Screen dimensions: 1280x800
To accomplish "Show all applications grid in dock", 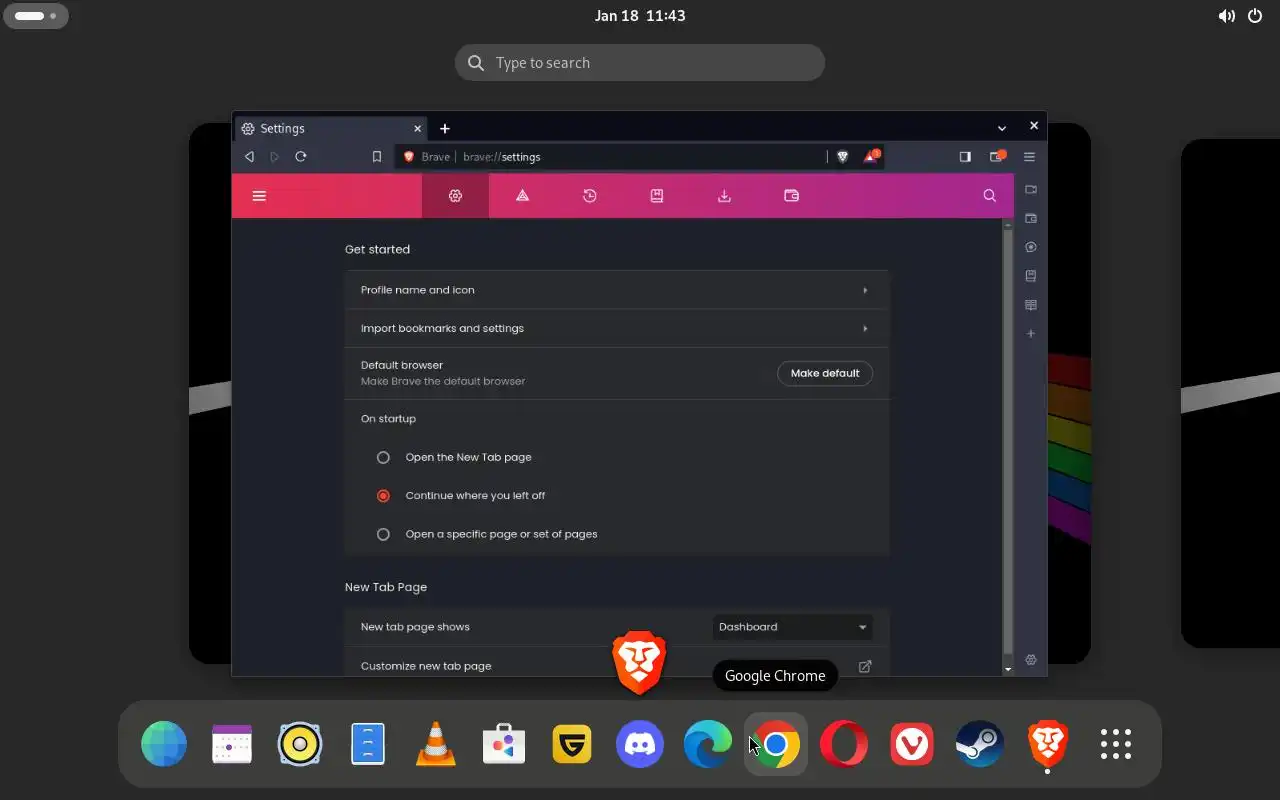I will (1116, 744).
